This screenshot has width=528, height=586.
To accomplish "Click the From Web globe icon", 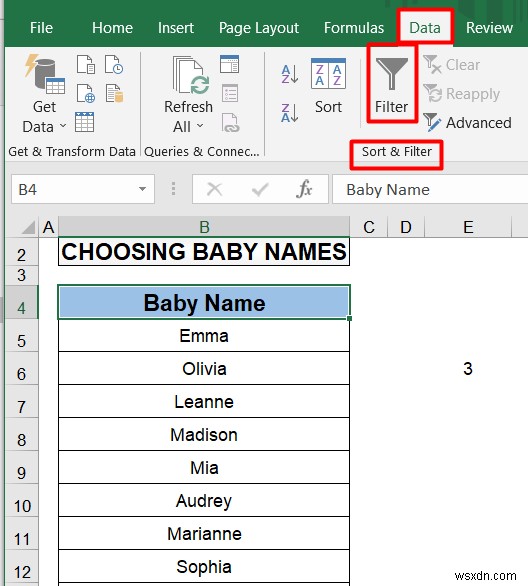I will click(x=86, y=93).
